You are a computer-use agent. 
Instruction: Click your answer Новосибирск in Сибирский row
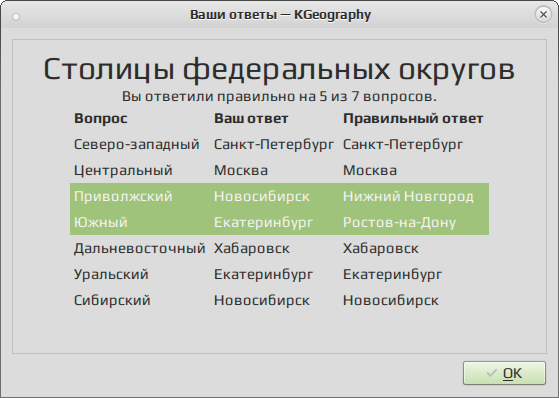point(262,301)
